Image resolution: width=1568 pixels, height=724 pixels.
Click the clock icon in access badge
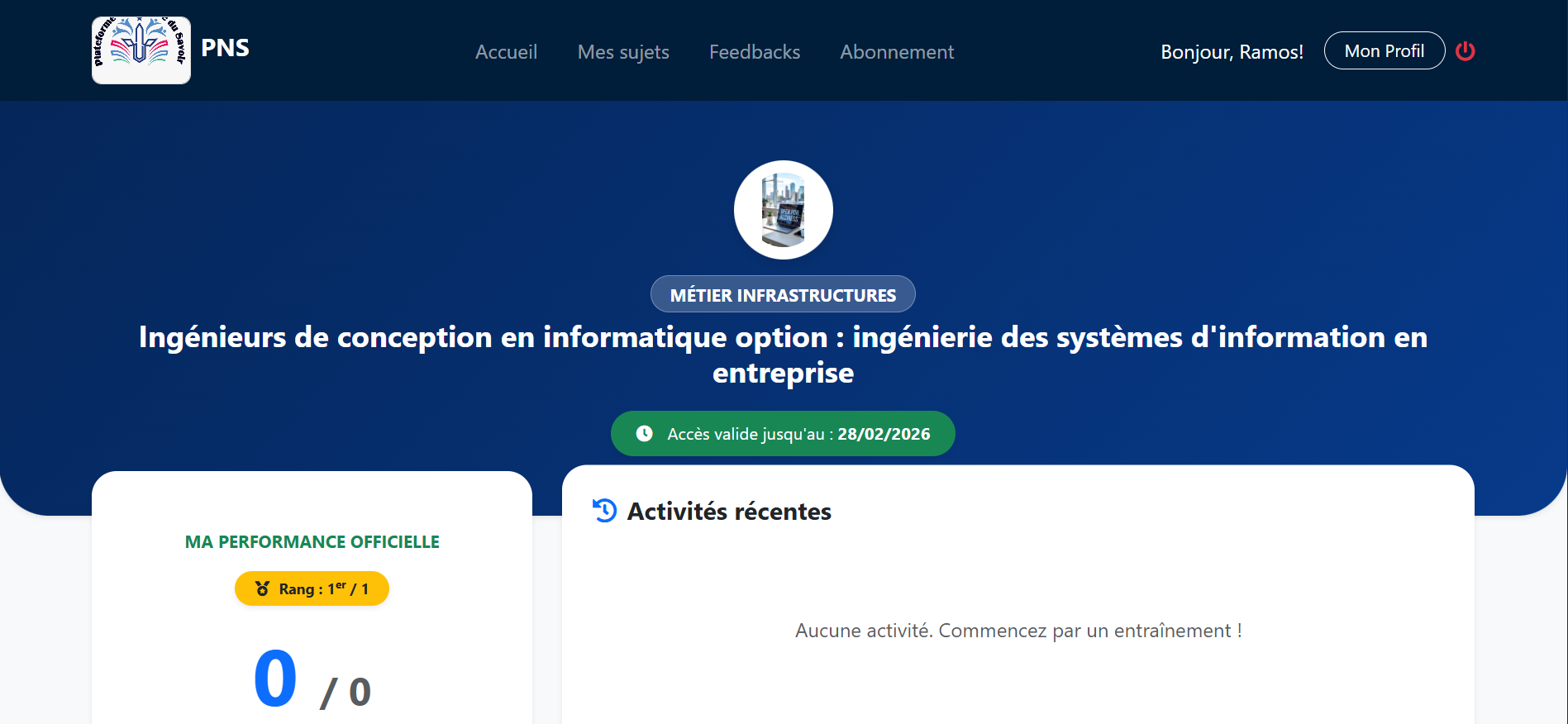tap(645, 434)
